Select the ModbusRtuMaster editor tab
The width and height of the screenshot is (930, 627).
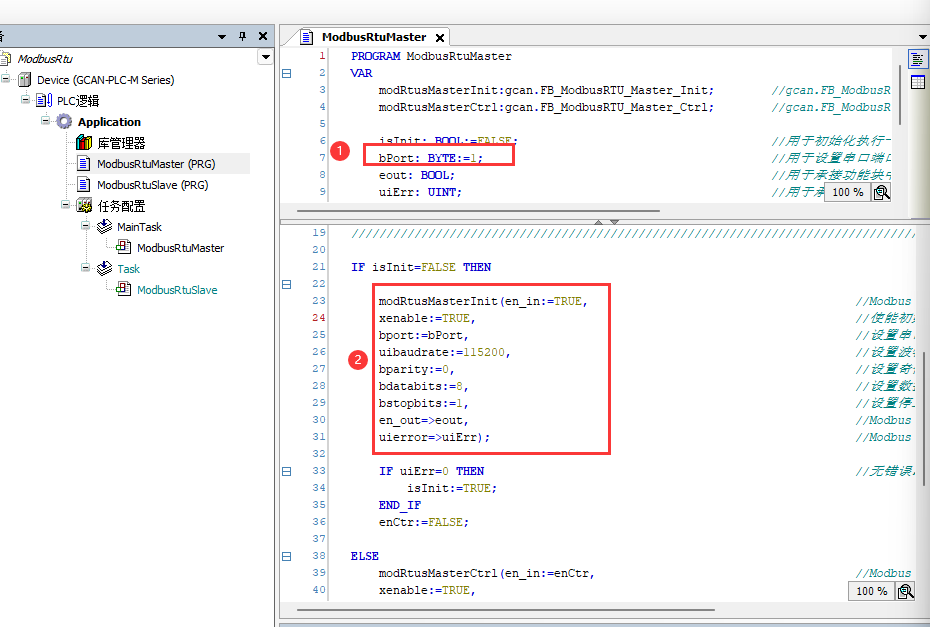tap(373, 37)
